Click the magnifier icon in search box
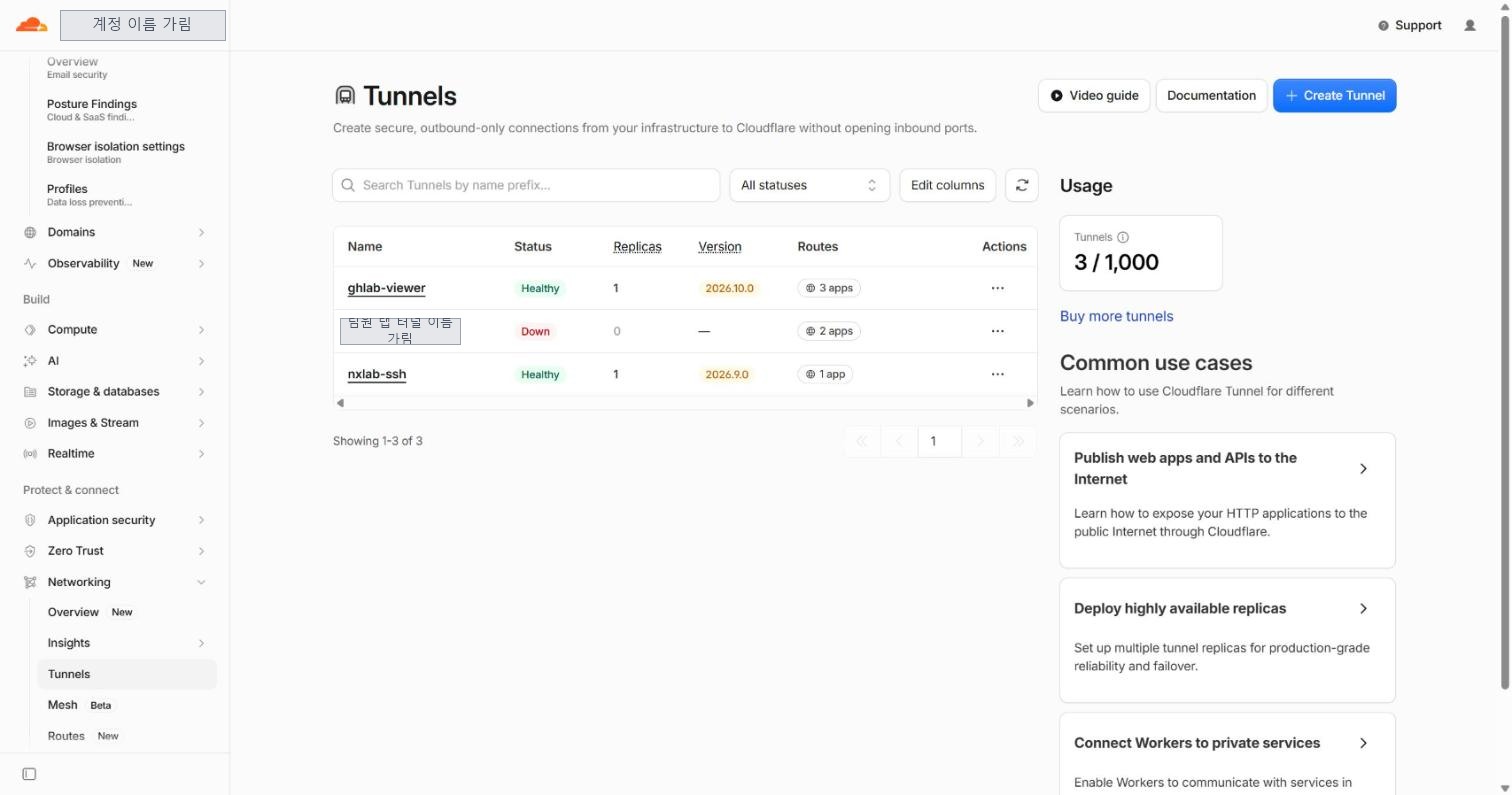The image size is (1512, 795). pos(348,185)
